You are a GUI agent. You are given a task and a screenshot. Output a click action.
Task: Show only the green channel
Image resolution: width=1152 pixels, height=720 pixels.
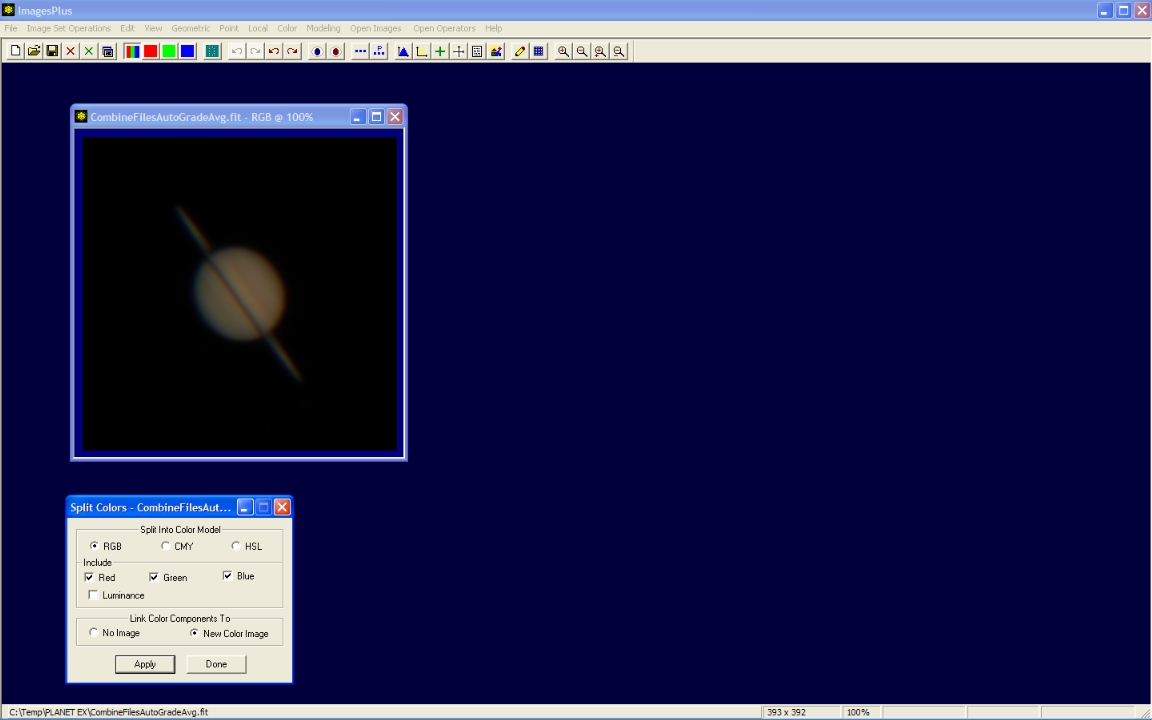[169, 51]
